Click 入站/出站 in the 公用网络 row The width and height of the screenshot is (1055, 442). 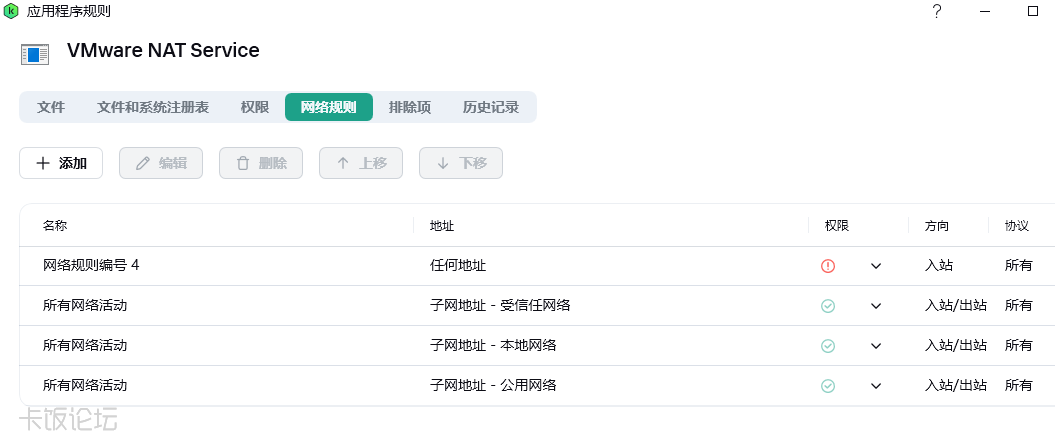[956, 386]
